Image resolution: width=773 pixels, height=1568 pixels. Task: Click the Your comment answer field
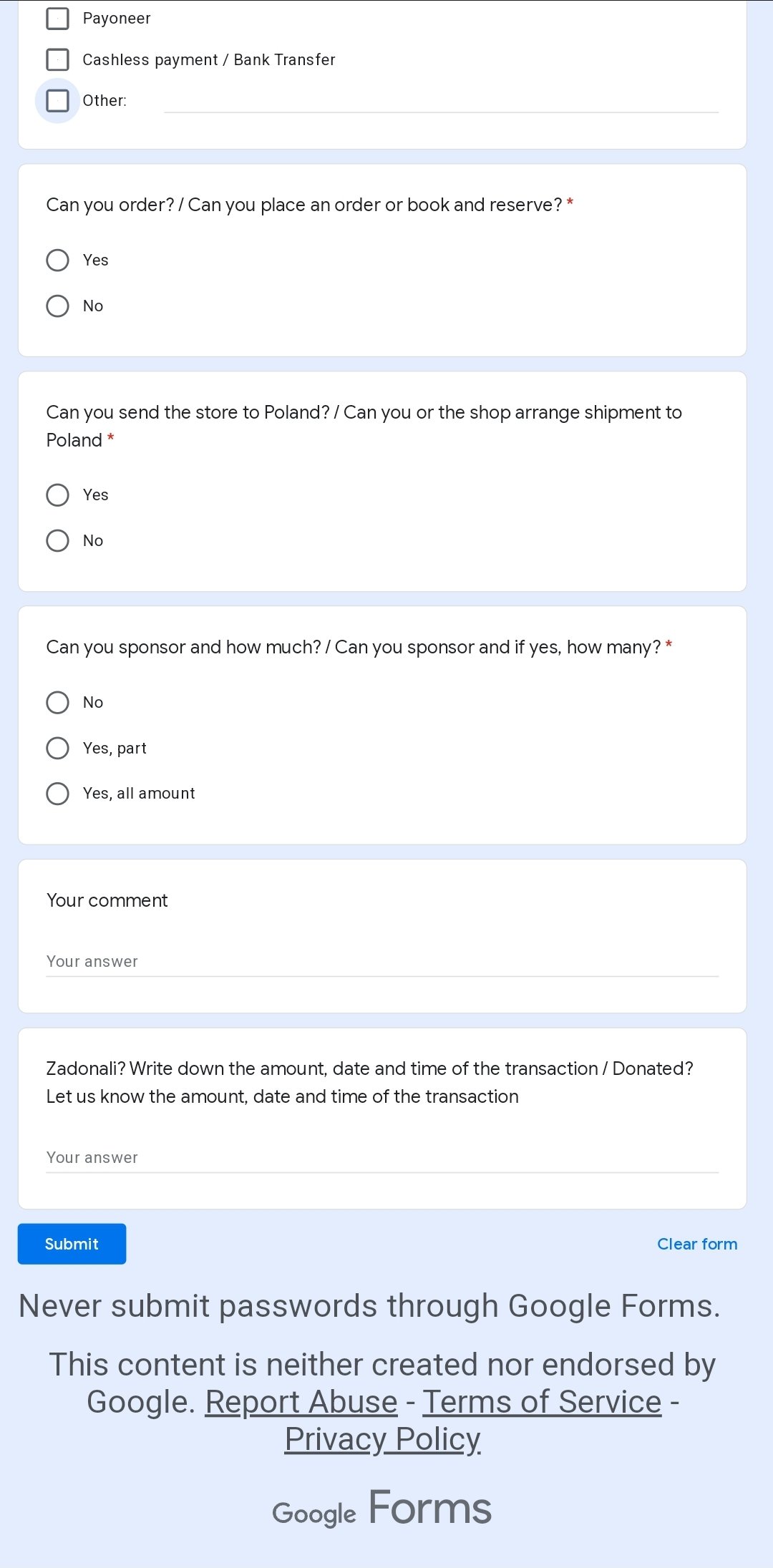pos(382,962)
